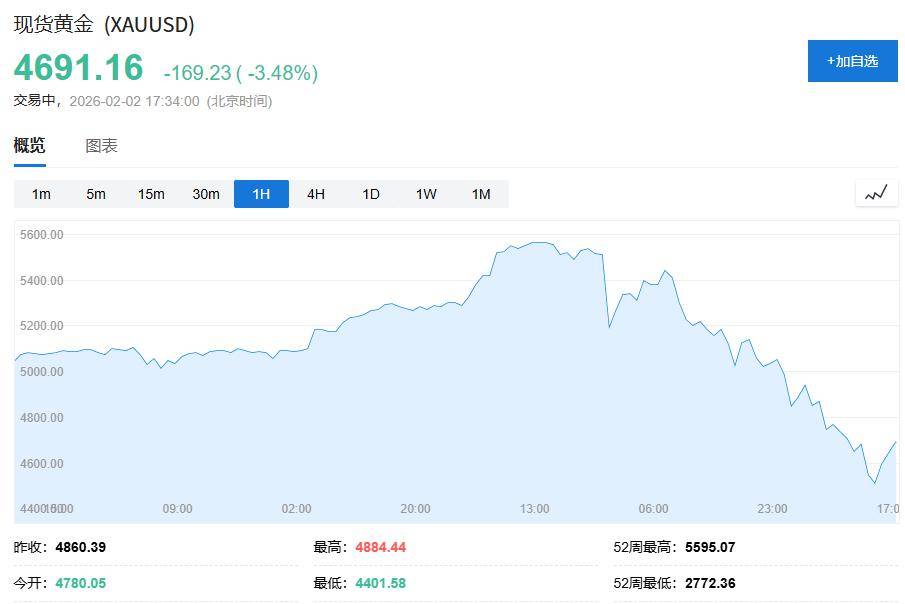Click the 06:00 time axis label
This screenshot has width=905, height=604.
653,509
